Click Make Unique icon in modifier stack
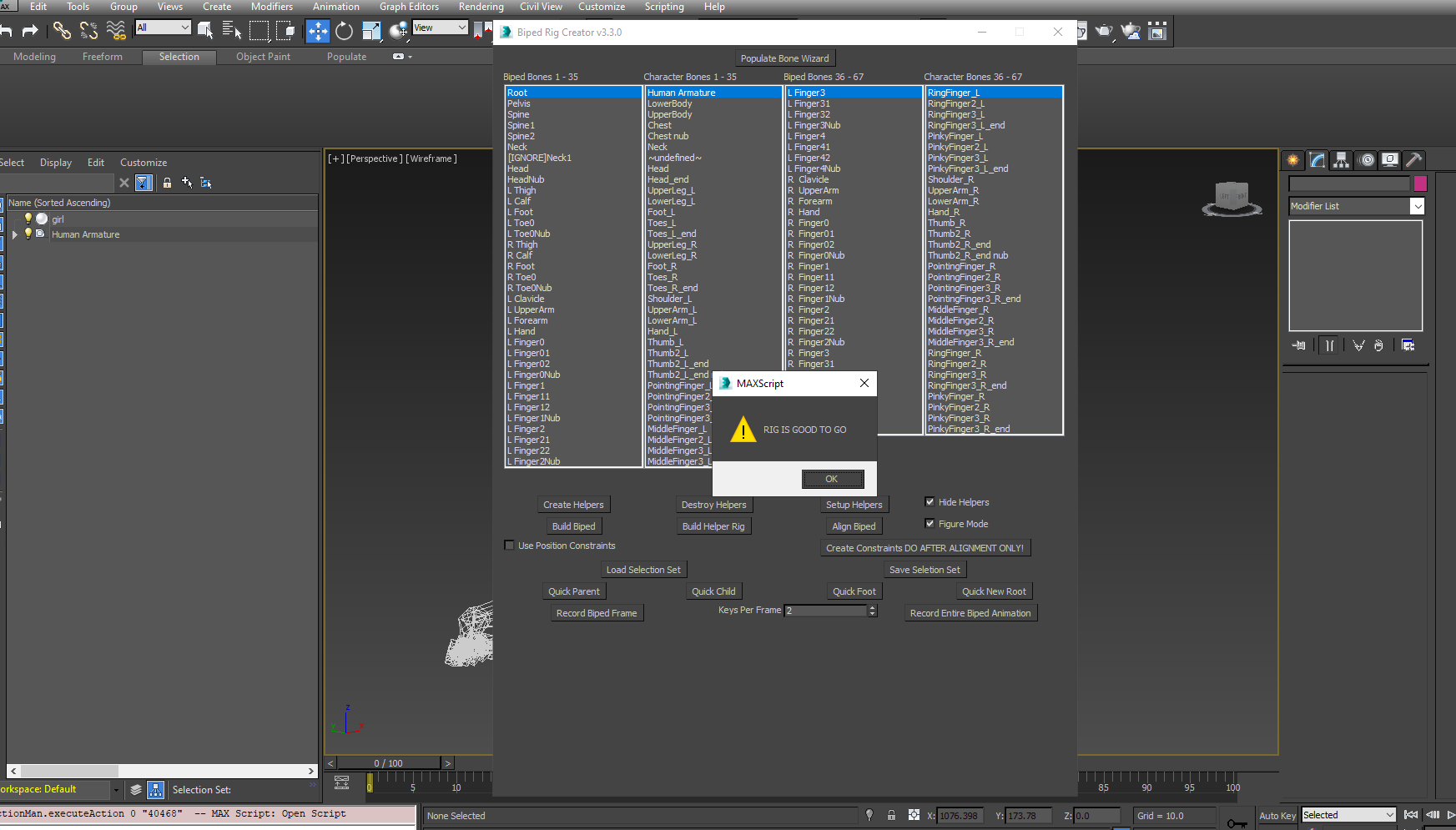Image resolution: width=1456 pixels, height=830 pixels. [x=1358, y=345]
